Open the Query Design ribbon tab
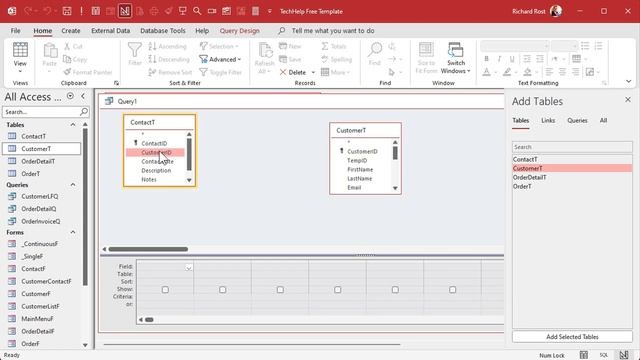 [240, 31]
